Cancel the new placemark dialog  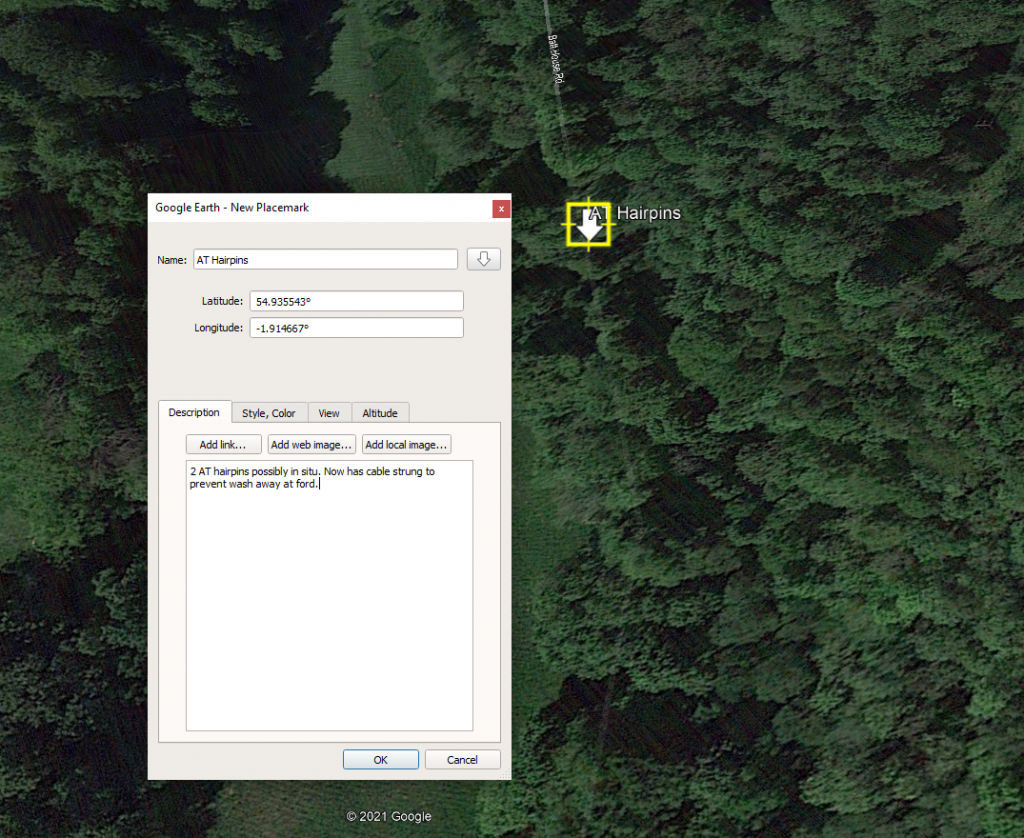(x=462, y=760)
